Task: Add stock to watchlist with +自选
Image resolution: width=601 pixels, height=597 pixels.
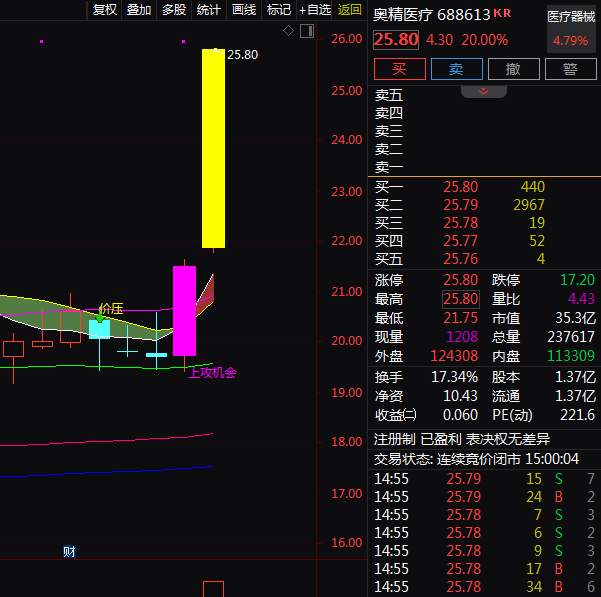Action: pyautogui.click(x=315, y=10)
